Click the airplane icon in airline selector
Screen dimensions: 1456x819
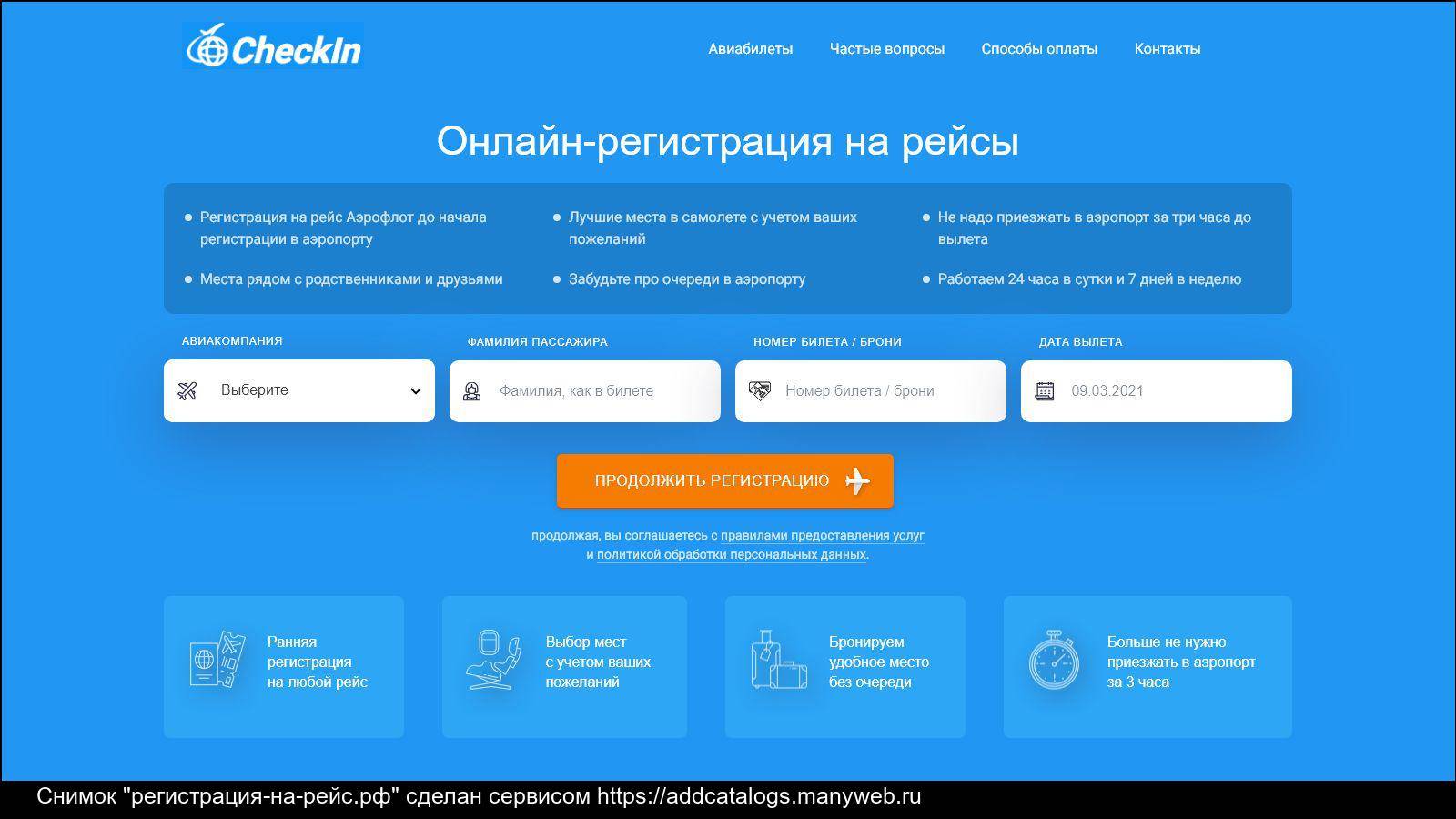[187, 390]
